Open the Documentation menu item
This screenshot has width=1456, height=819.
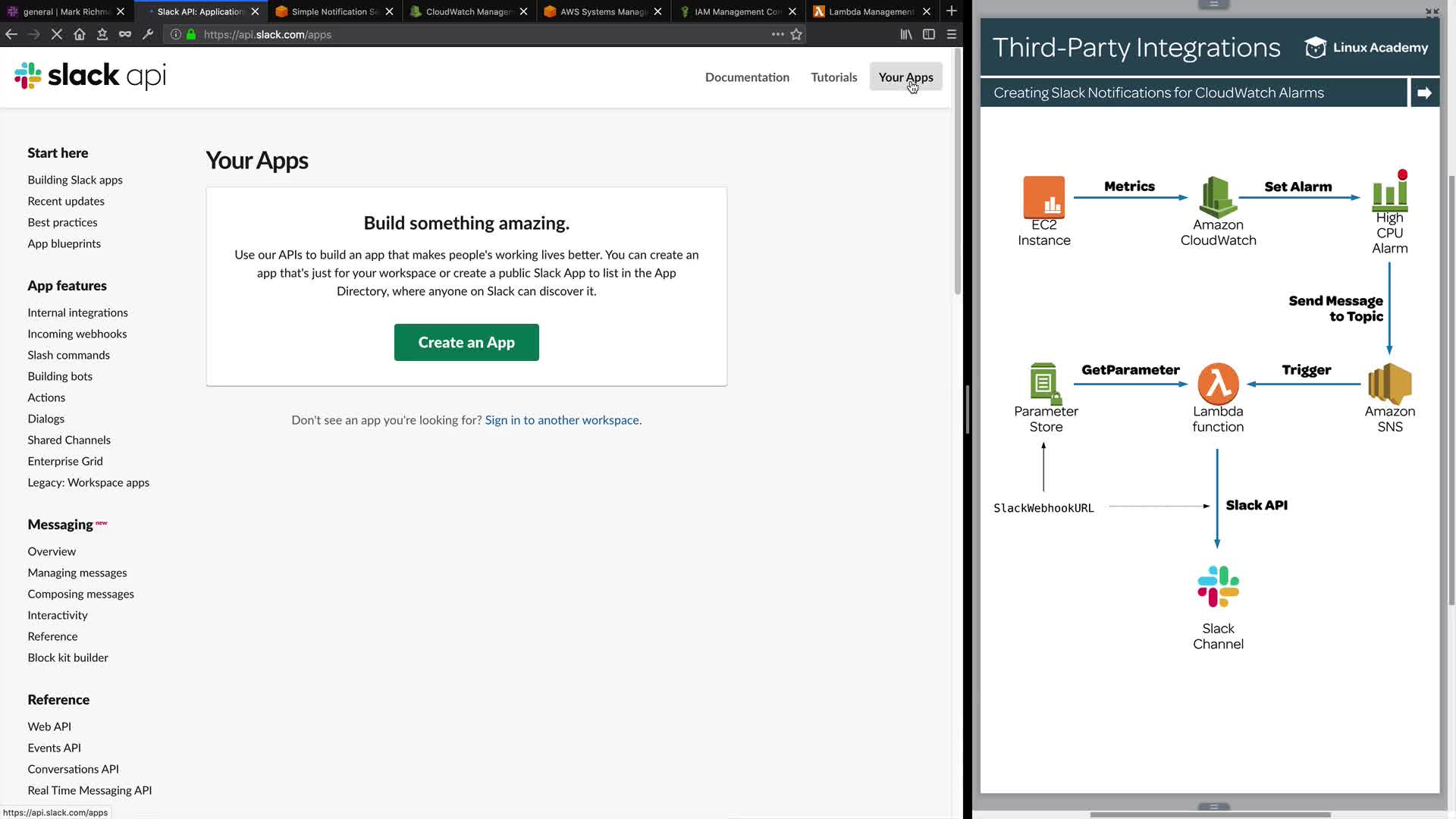(x=747, y=77)
